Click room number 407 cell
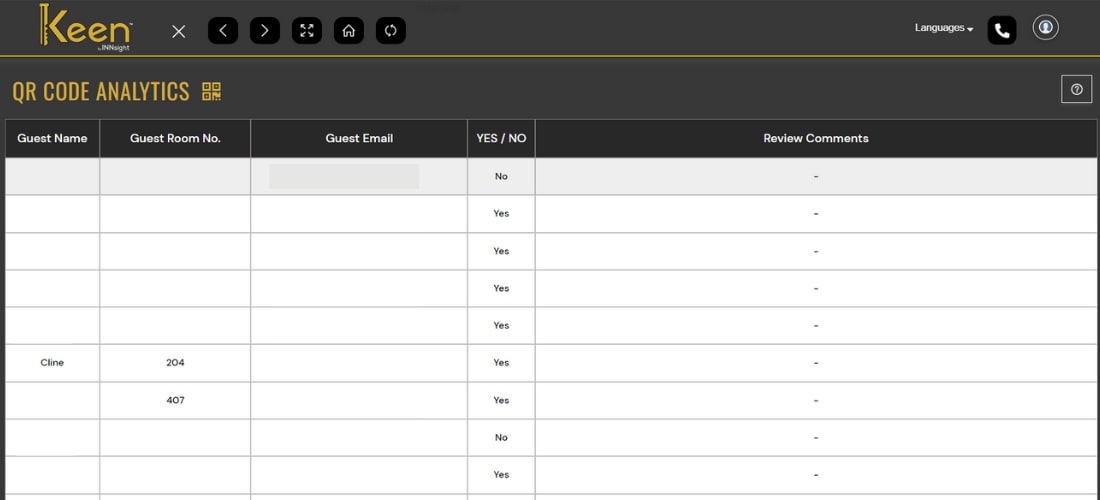This screenshot has width=1100, height=500. pyautogui.click(x=175, y=400)
